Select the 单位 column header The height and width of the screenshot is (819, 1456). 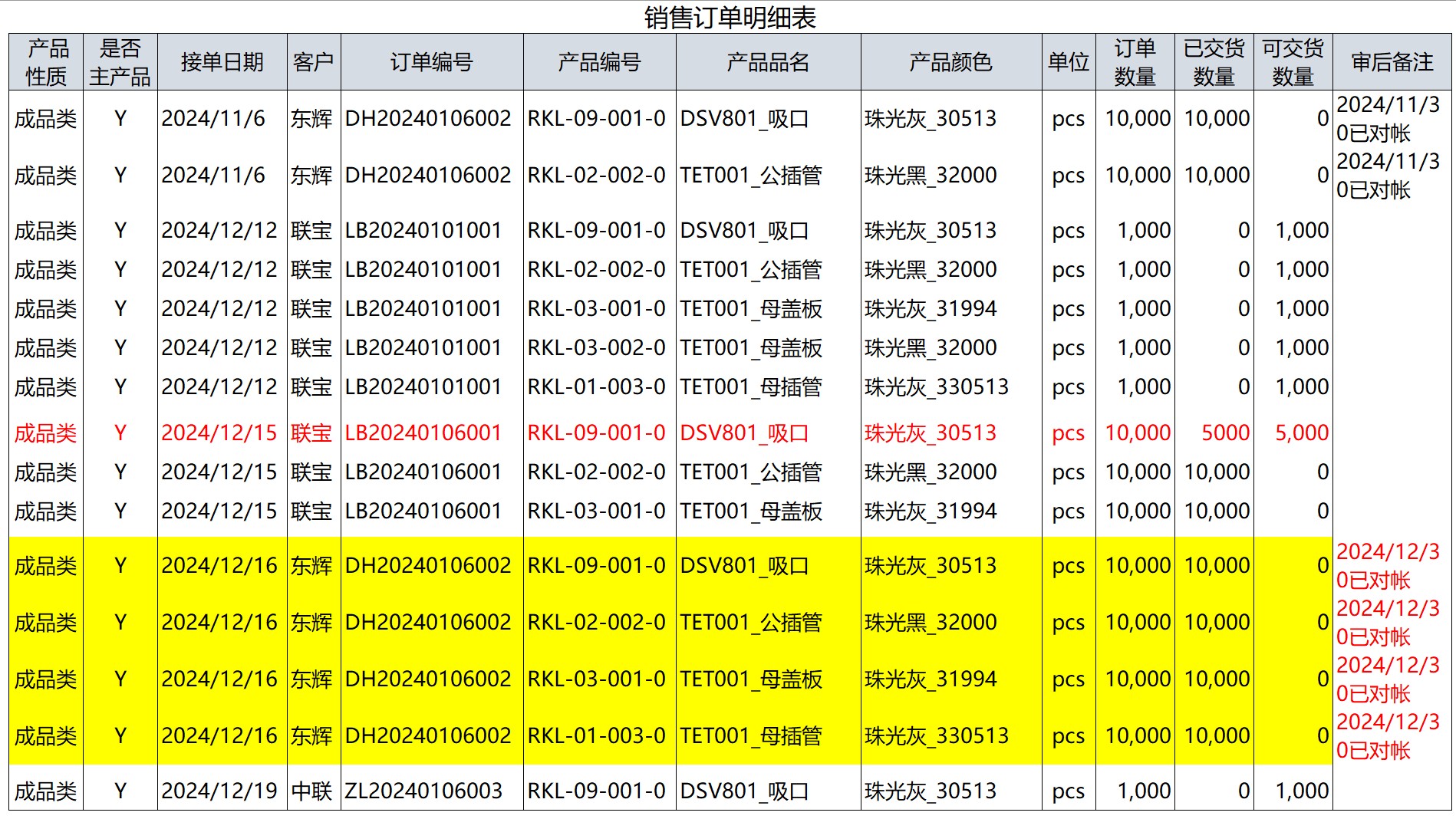[1068, 62]
